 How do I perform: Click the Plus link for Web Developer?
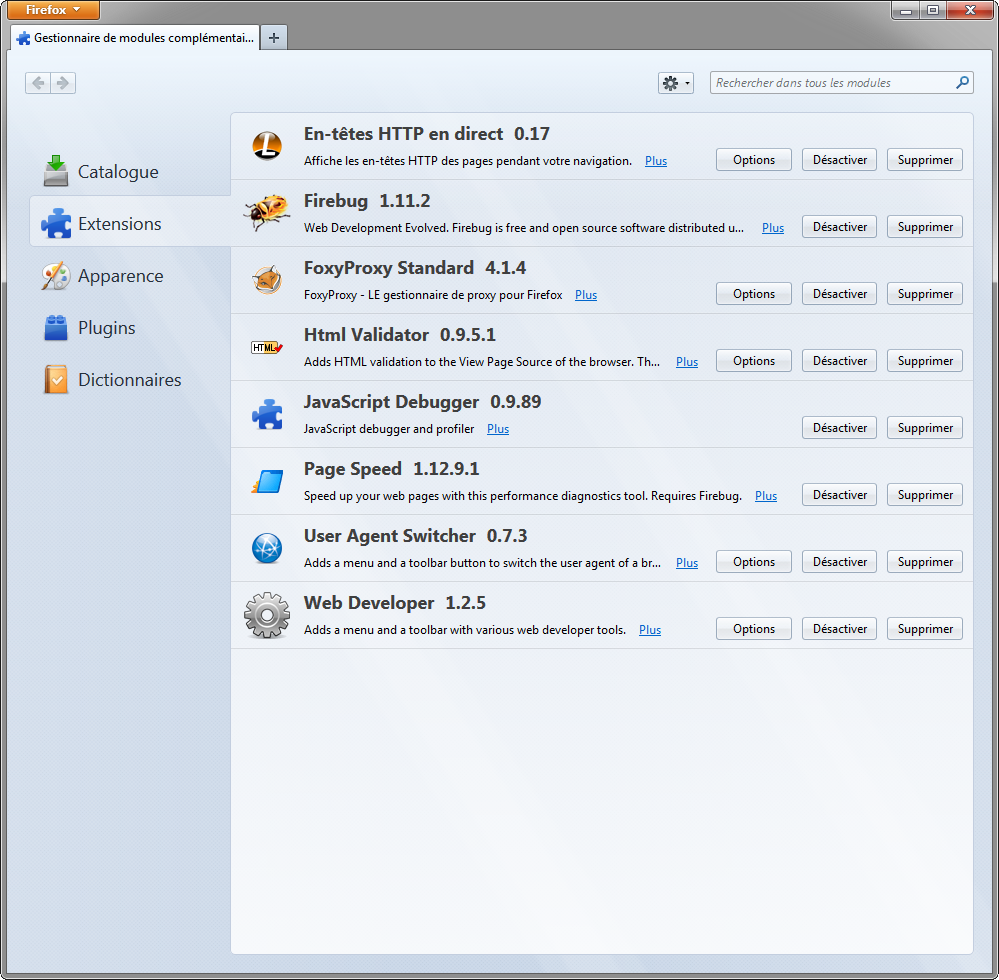tap(650, 629)
